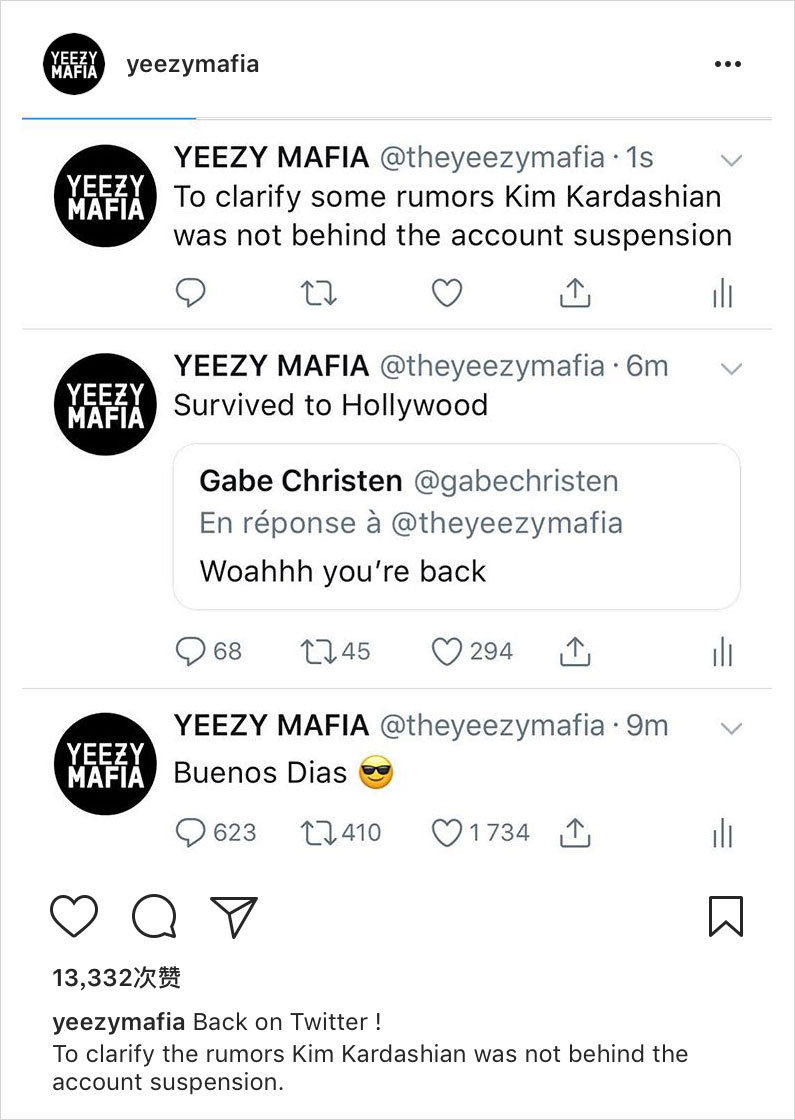The width and height of the screenshot is (795, 1120).
Task: Open Gabe Christen's quoted tweet
Action: pyautogui.click(x=456, y=526)
